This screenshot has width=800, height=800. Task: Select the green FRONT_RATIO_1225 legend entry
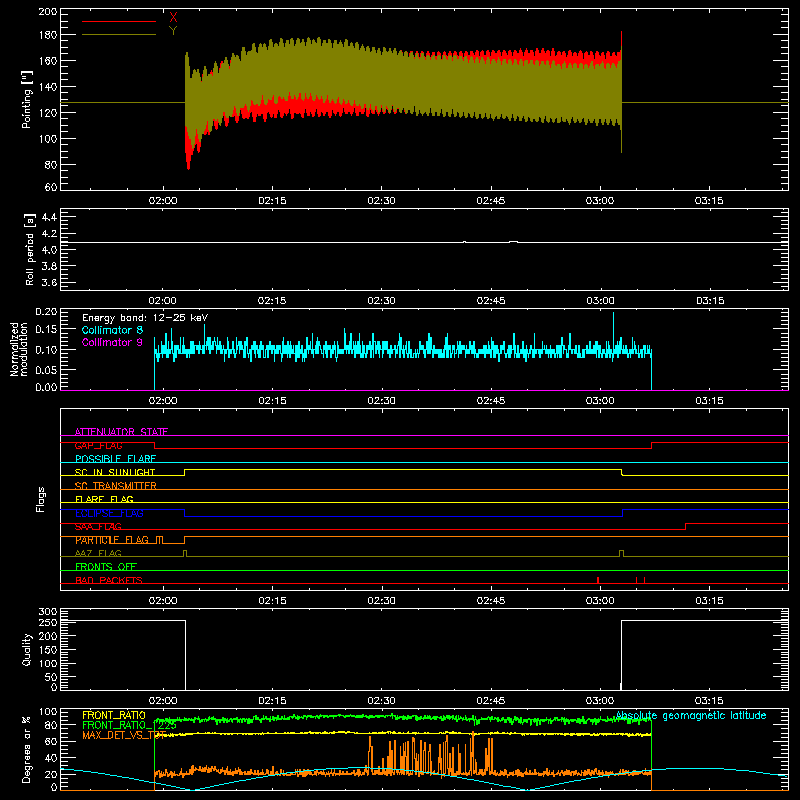tap(129, 725)
